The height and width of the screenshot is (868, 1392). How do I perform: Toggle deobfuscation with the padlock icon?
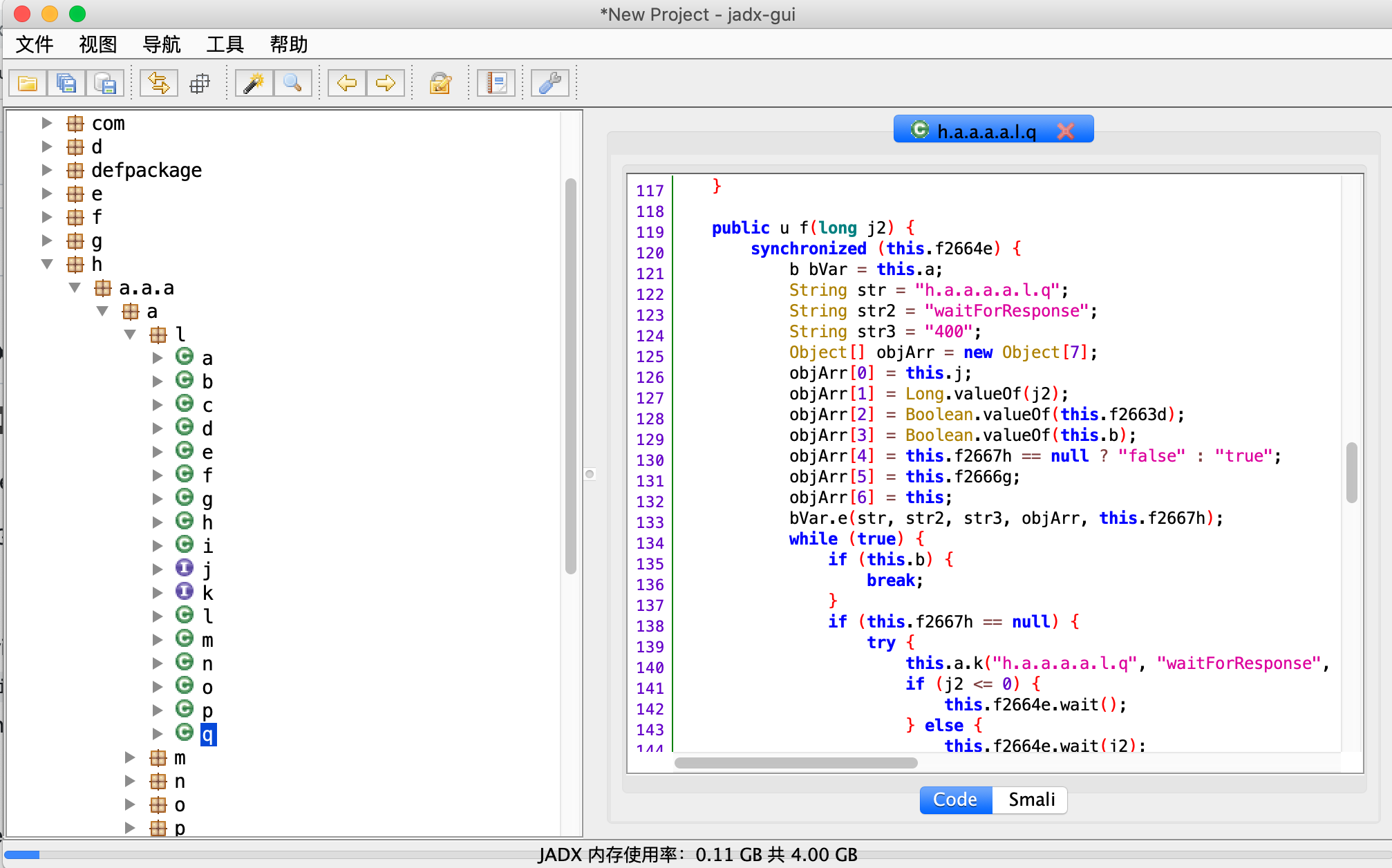(440, 84)
